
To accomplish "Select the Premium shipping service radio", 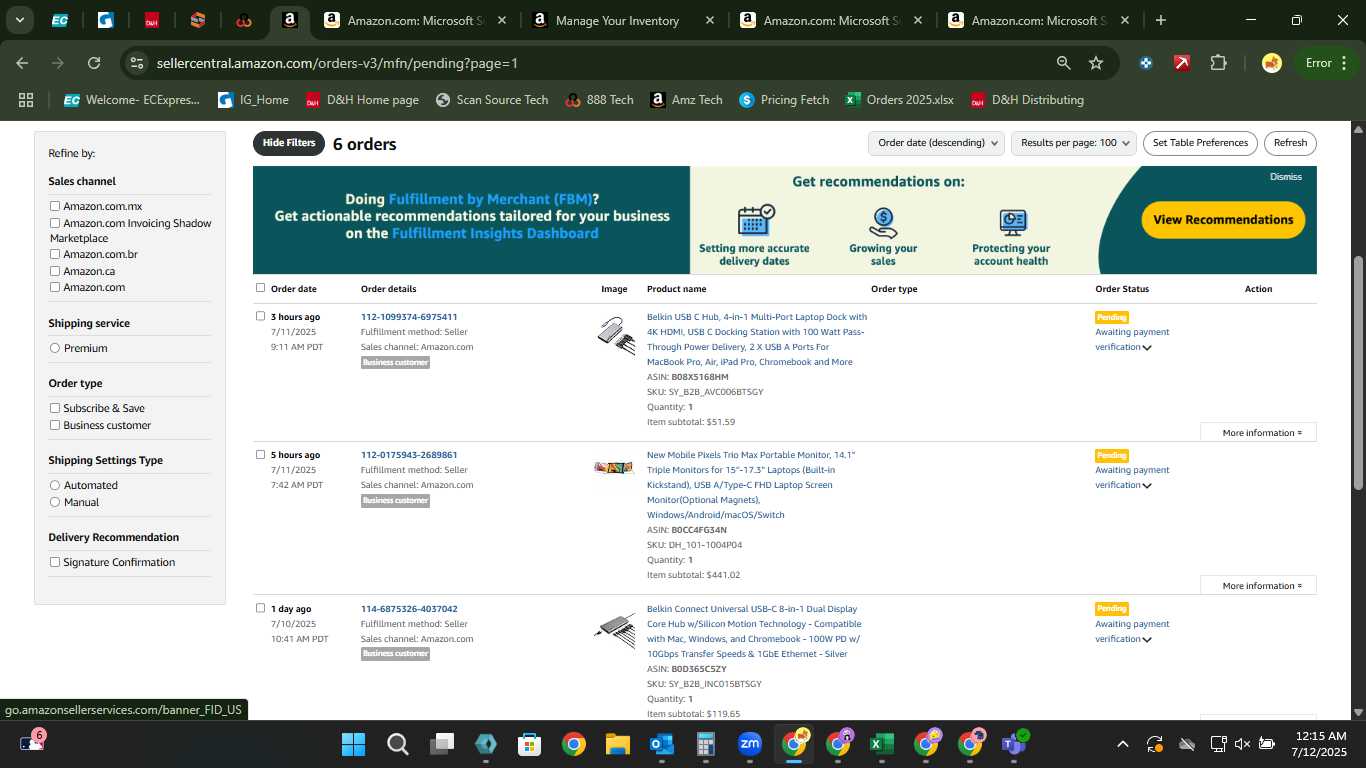I will pyautogui.click(x=55, y=348).
